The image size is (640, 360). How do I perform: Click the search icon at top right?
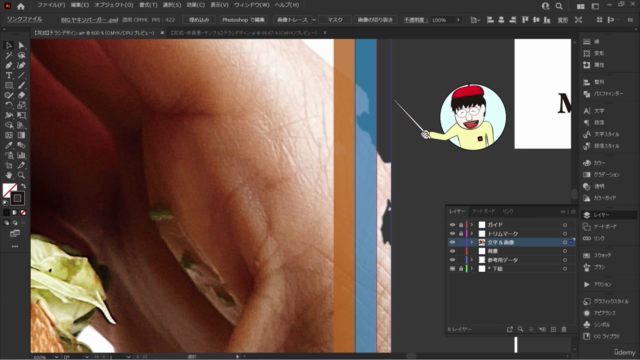(x=559, y=6)
